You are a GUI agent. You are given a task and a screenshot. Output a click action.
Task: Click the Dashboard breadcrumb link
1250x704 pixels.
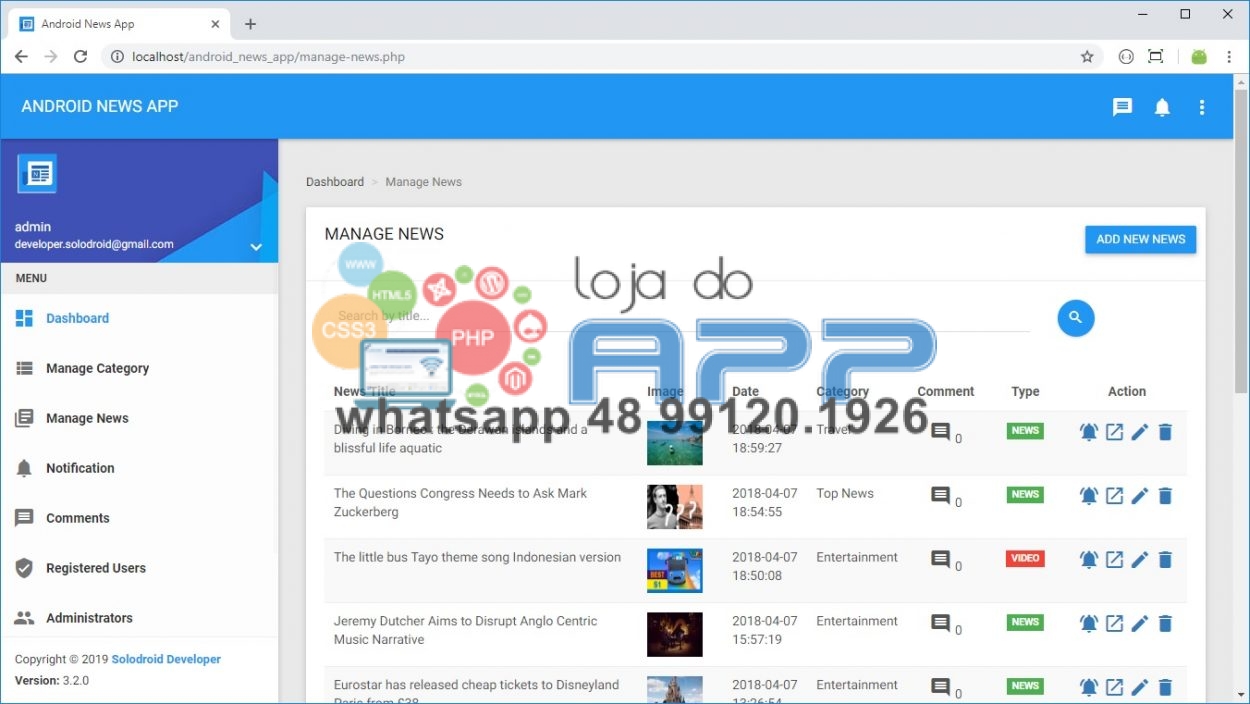click(334, 182)
